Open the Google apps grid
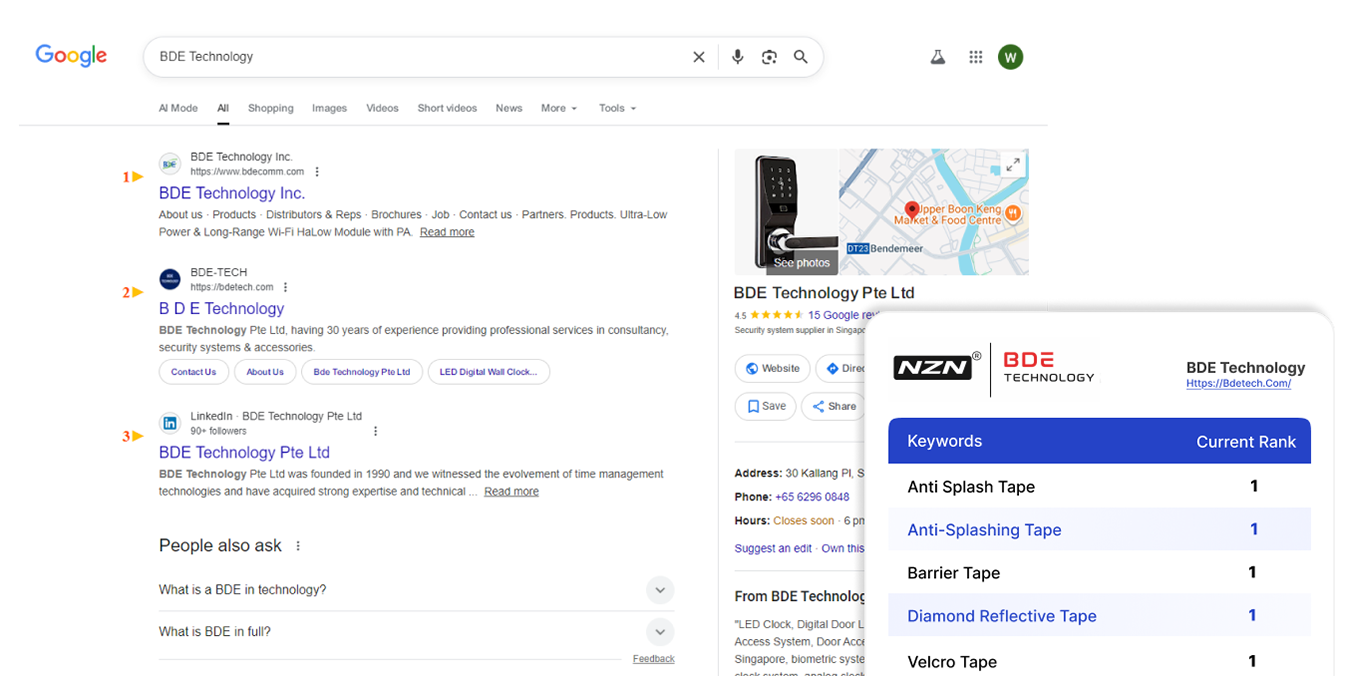Screen dimensions: 1349x676 pos(976,57)
